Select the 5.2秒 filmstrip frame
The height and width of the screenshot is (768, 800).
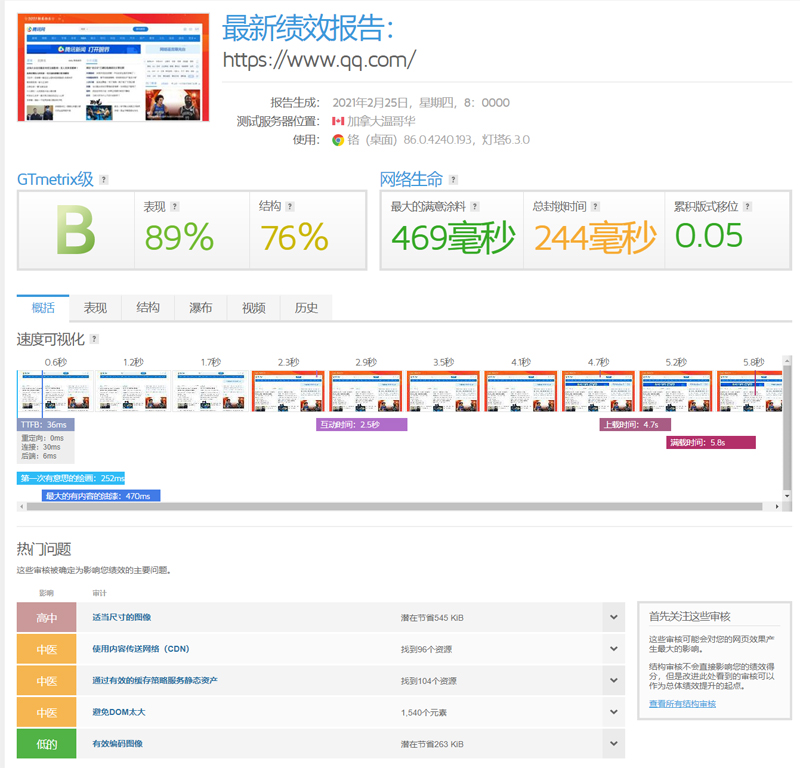[x=676, y=391]
